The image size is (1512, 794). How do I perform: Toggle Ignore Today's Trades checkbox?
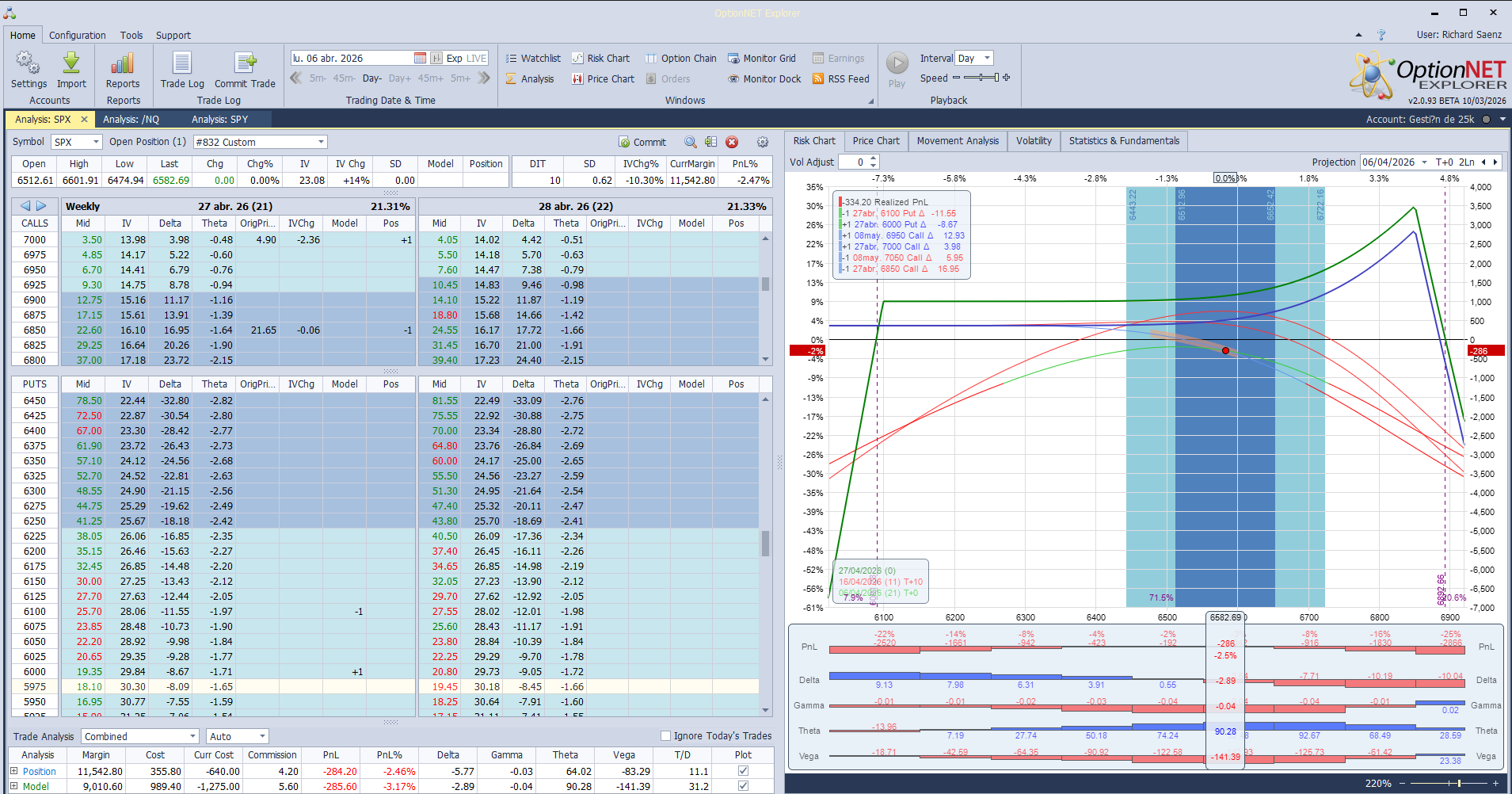(666, 736)
